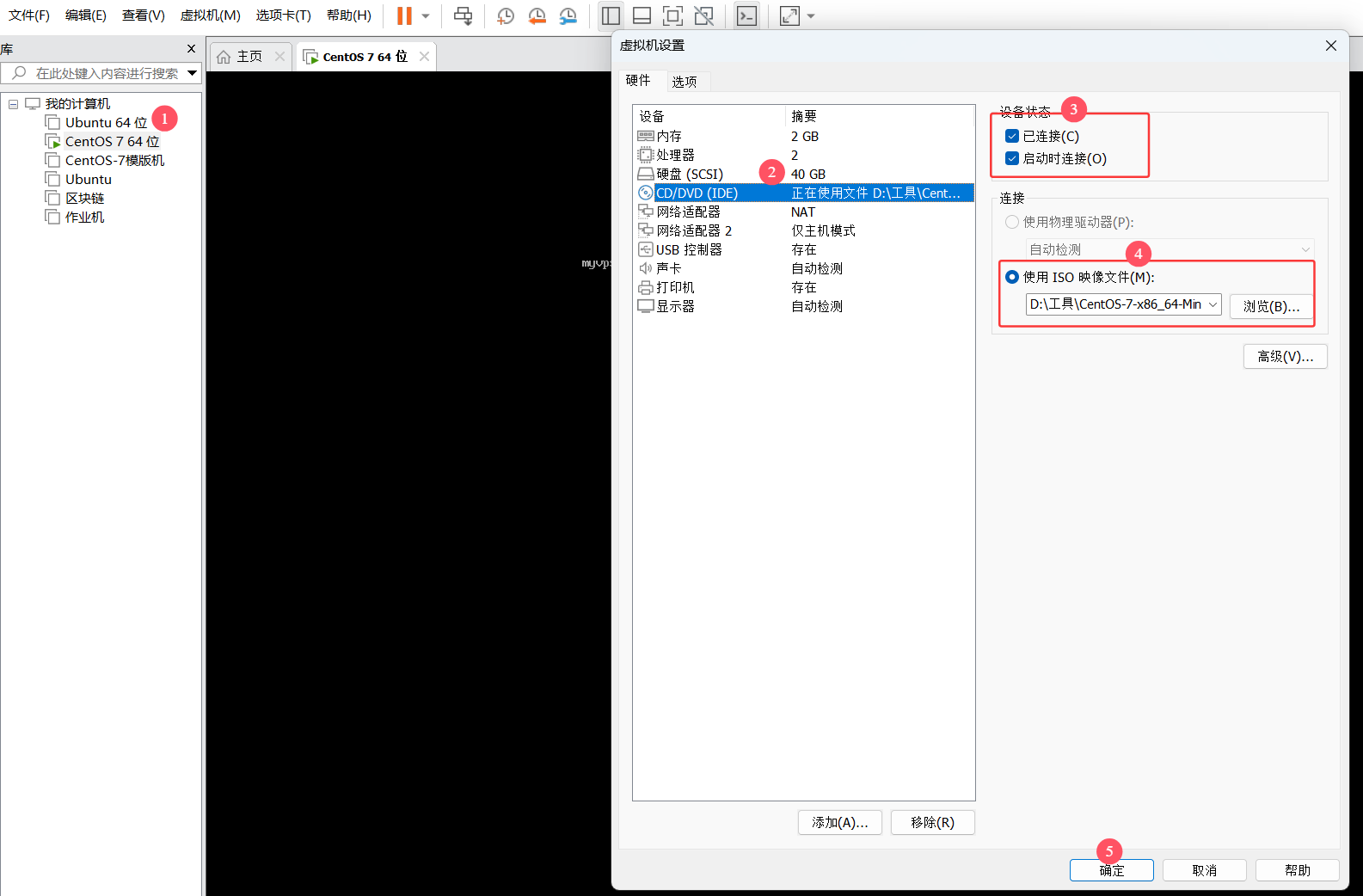Open the stretch display dropdown arrow
Viewport: 1363px width, 896px height.
[811, 15]
